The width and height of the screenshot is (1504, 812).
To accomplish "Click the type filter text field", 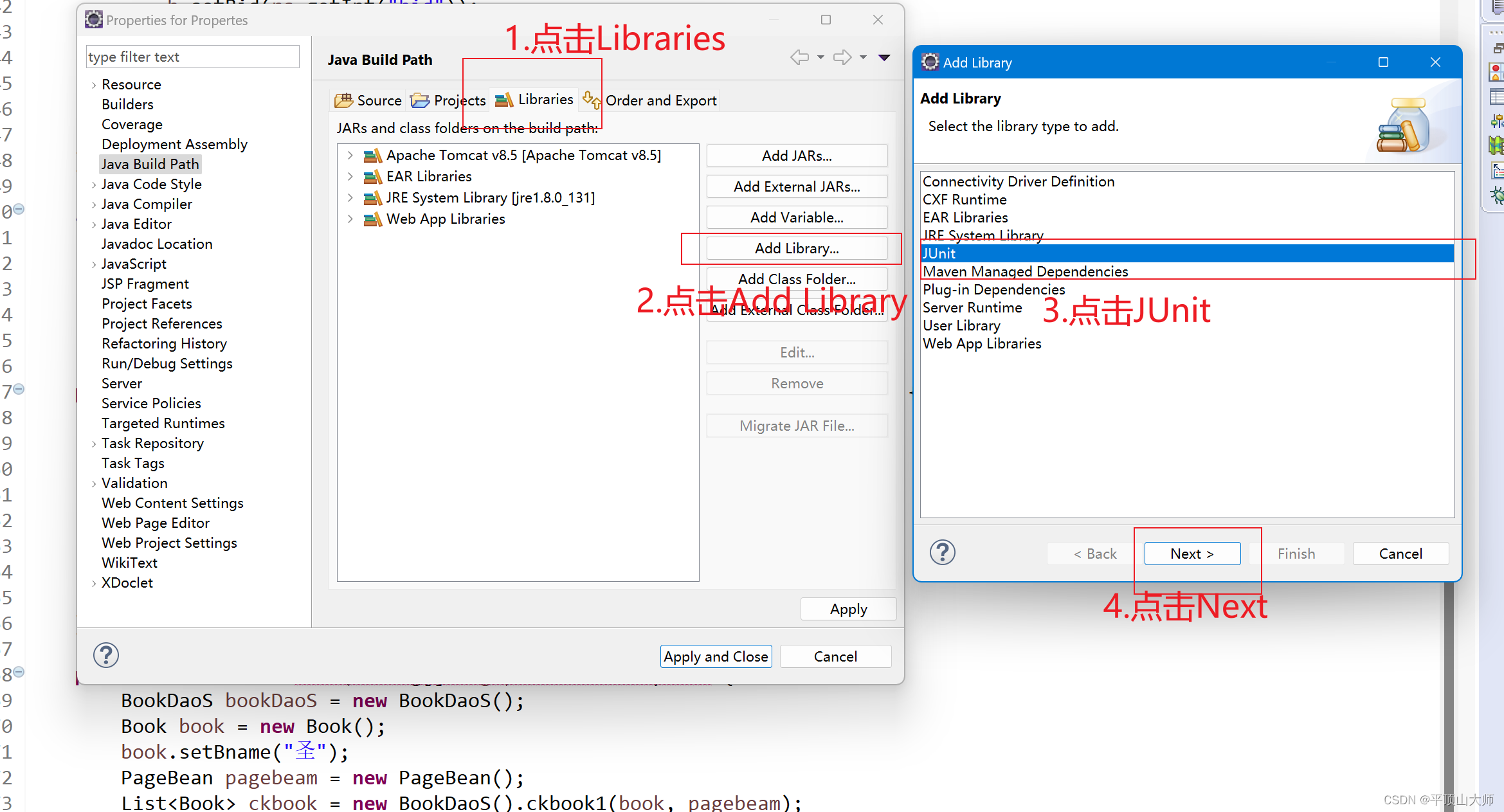I will point(192,57).
